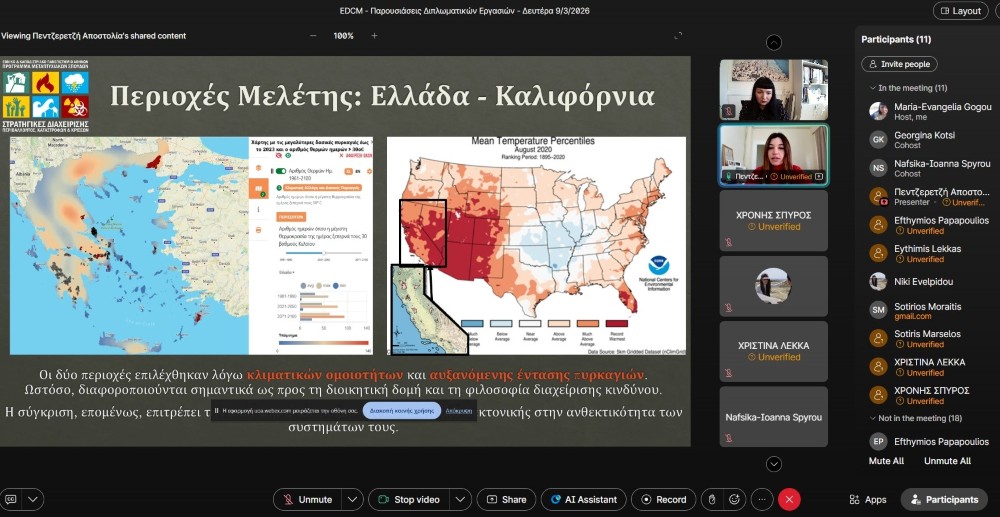The height and width of the screenshot is (517, 1000).
Task: Collapse the 'In the meeting (11)' section
Action: pyautogui.click(x=872, y=88)
